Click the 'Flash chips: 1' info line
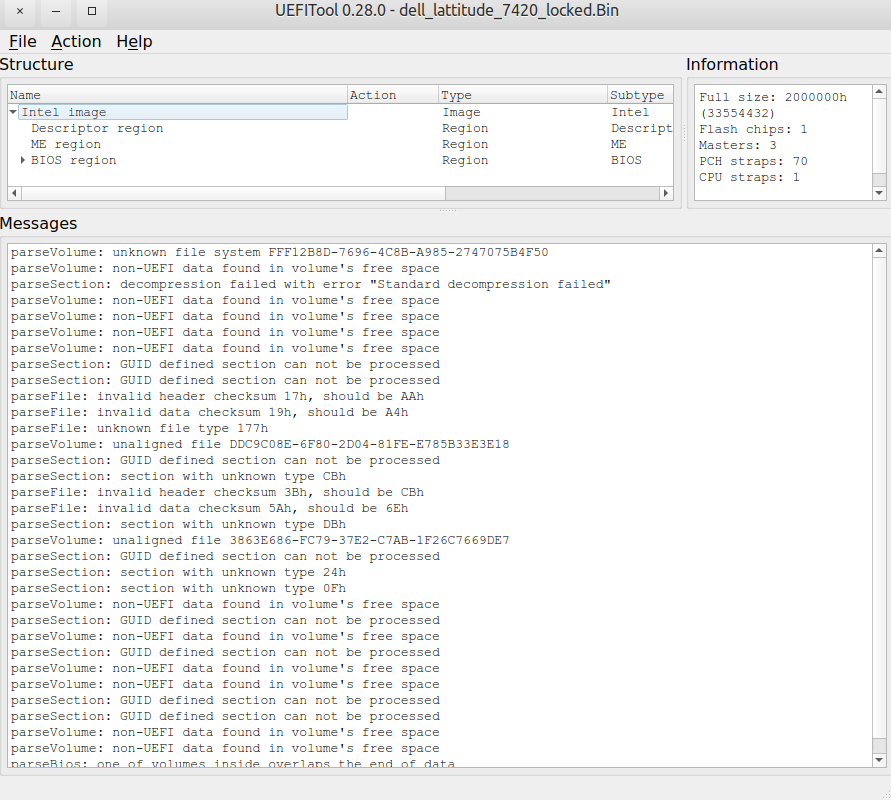Viewport: 891px width, 800px height. pyautogui.click(x=753, y=129)
